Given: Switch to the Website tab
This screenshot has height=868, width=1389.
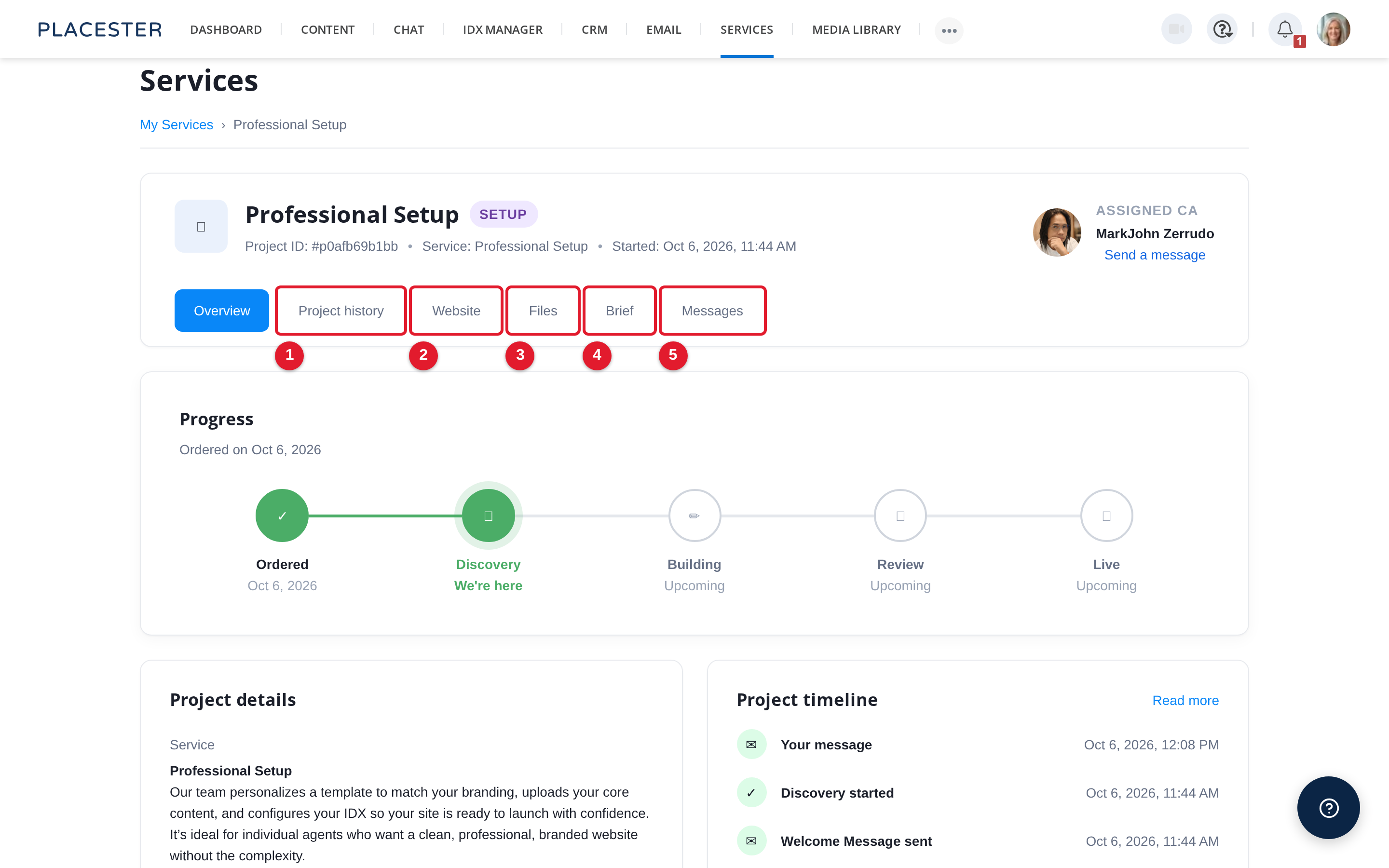Looking at the screenshot, I should [x=456, y=311].
